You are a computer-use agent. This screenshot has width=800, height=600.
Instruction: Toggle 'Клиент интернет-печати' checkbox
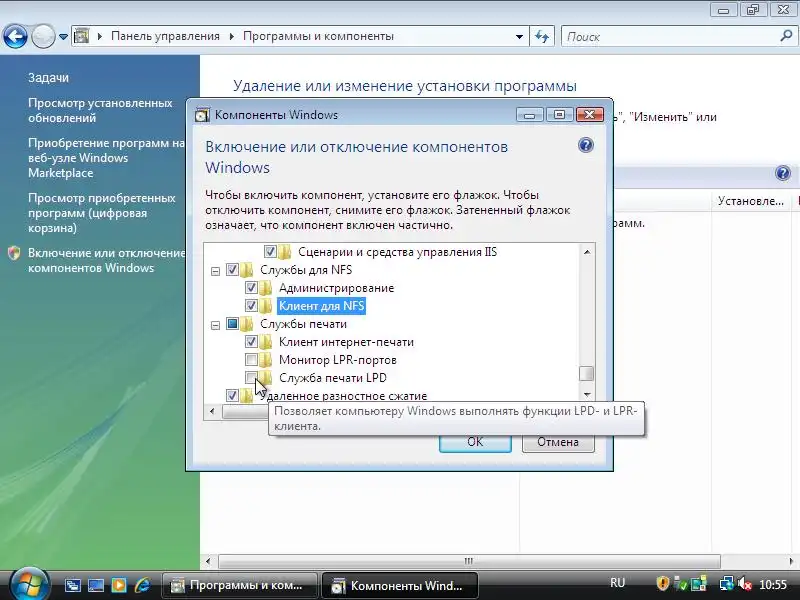251,342
